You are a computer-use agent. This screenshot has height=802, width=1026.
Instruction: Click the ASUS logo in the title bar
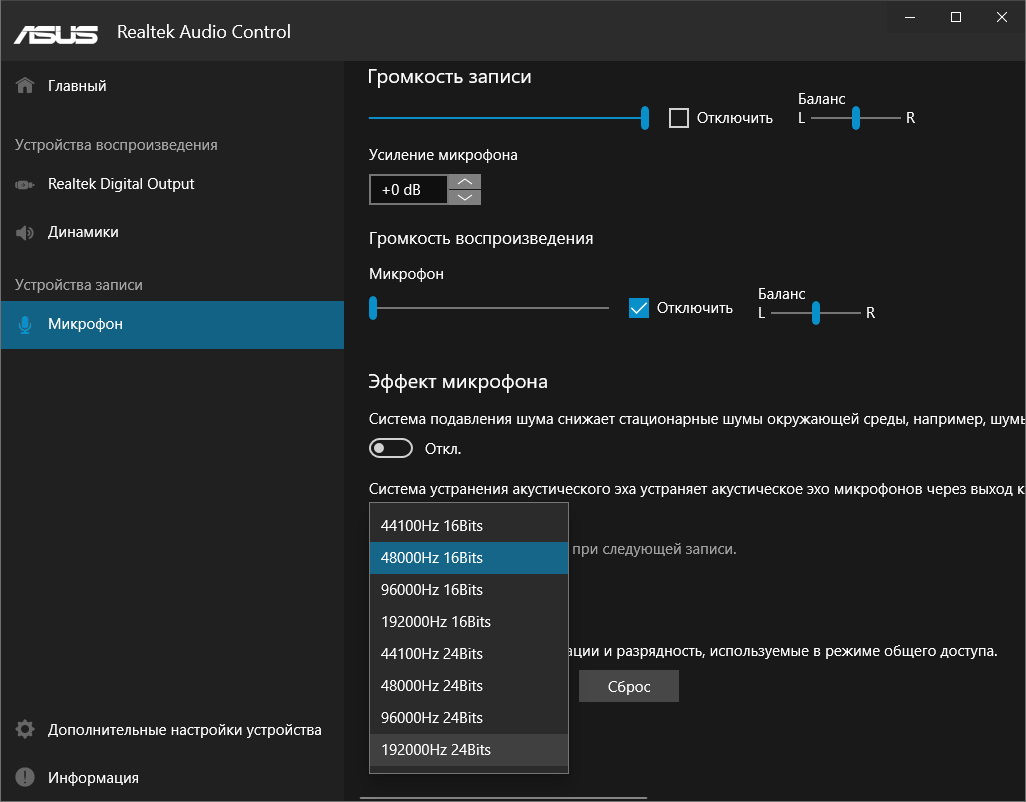[56, 32]
